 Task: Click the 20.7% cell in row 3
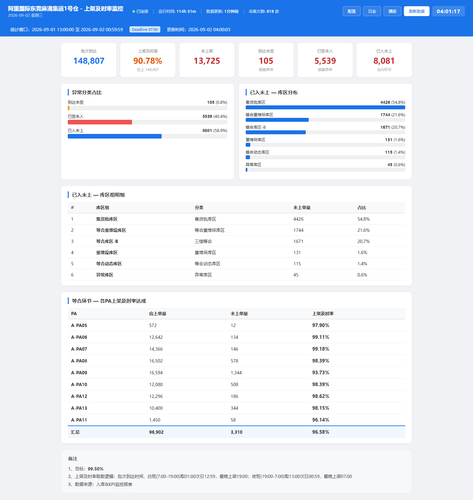tap(363, 241)
